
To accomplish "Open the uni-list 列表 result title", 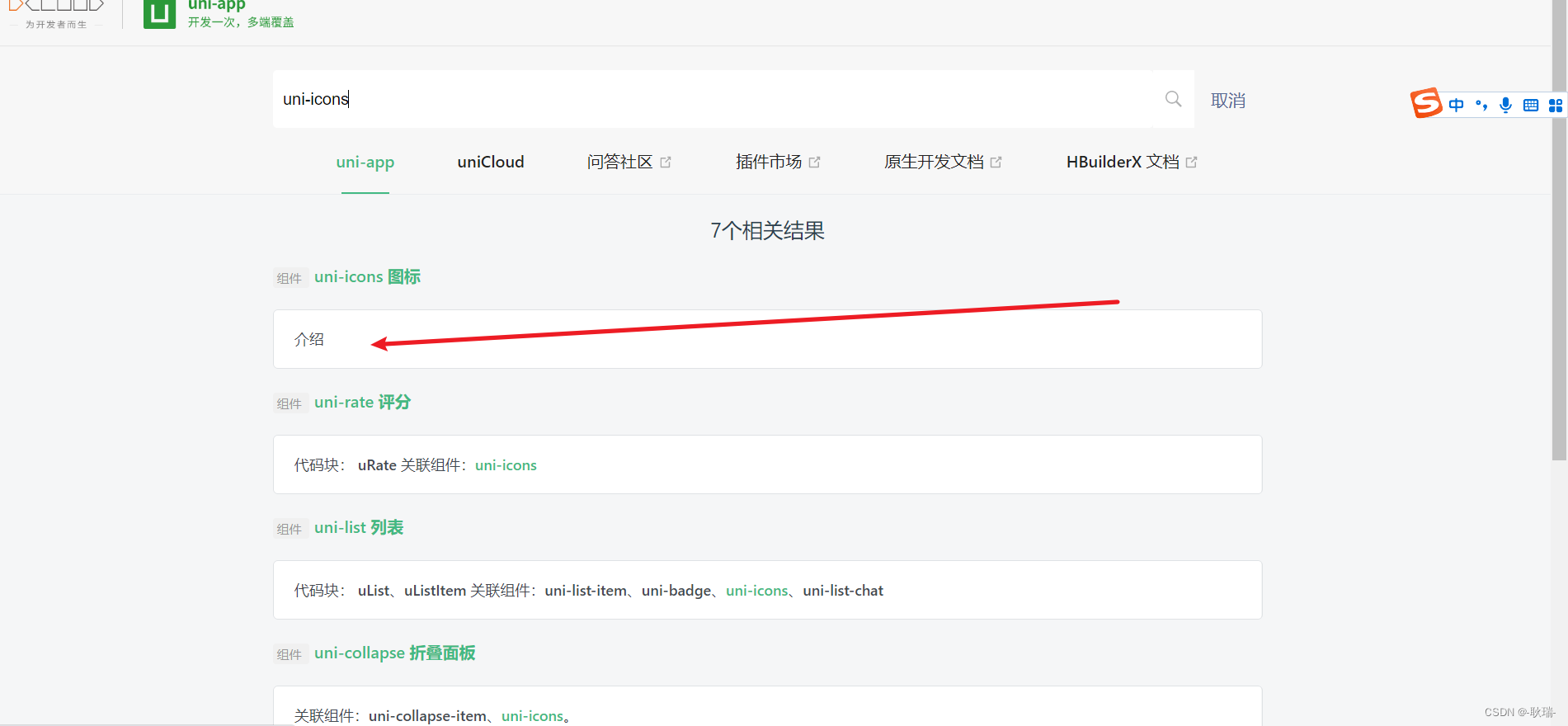I will click(359, 528).
